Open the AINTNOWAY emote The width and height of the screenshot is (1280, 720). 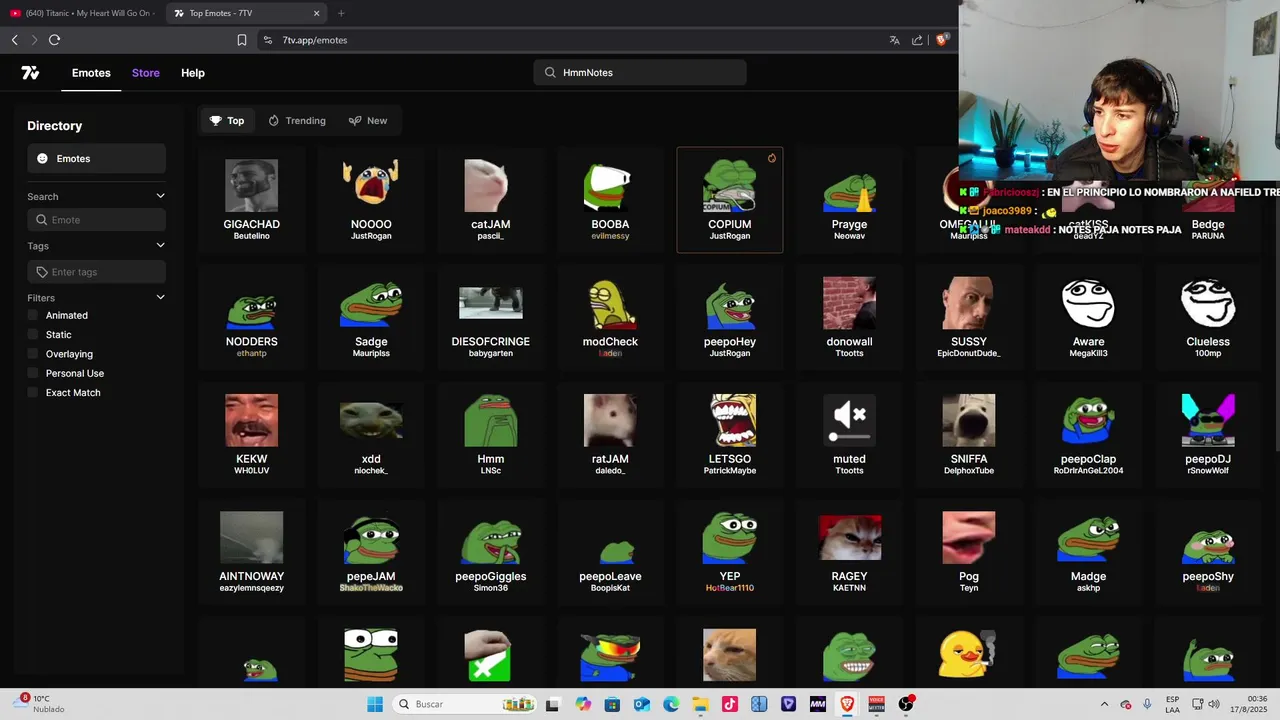click(x=251, y=552)
